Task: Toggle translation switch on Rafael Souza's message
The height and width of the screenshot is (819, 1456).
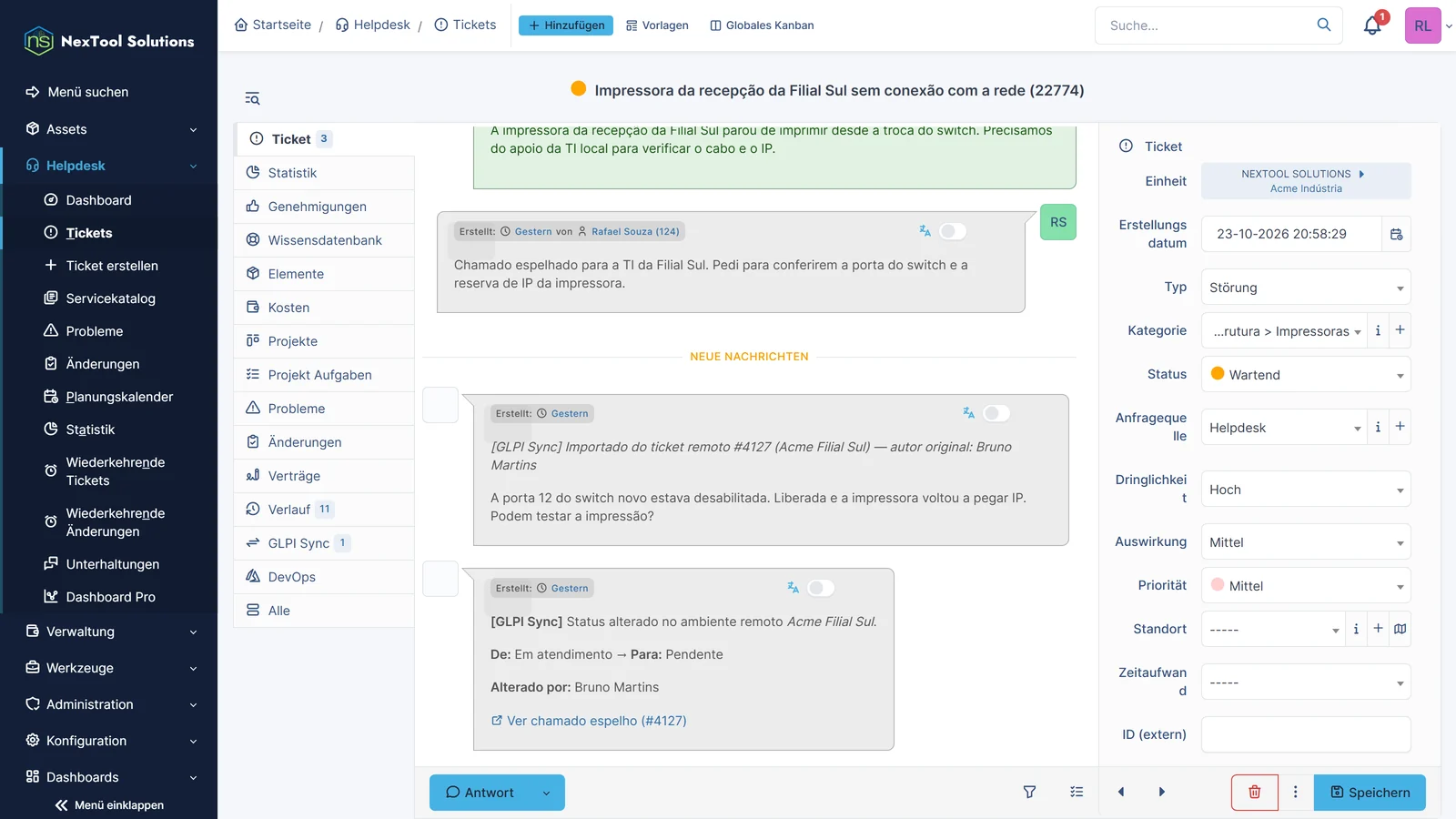Action: coord(953,231)
